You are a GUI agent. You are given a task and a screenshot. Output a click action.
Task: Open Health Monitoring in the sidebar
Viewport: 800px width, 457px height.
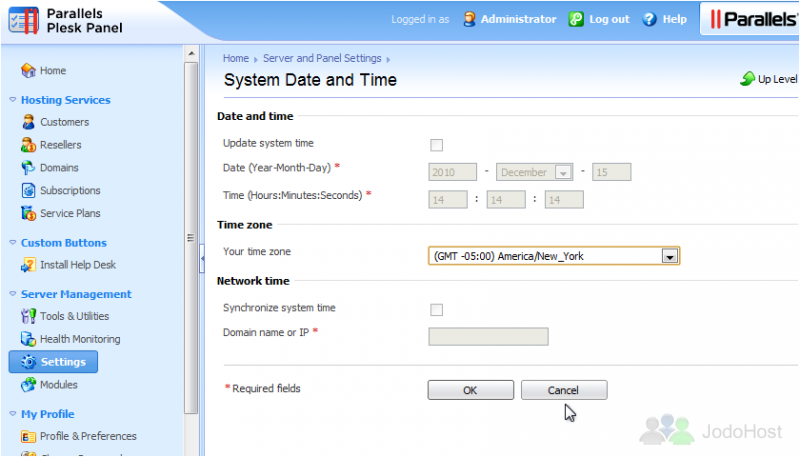(80, 339)
